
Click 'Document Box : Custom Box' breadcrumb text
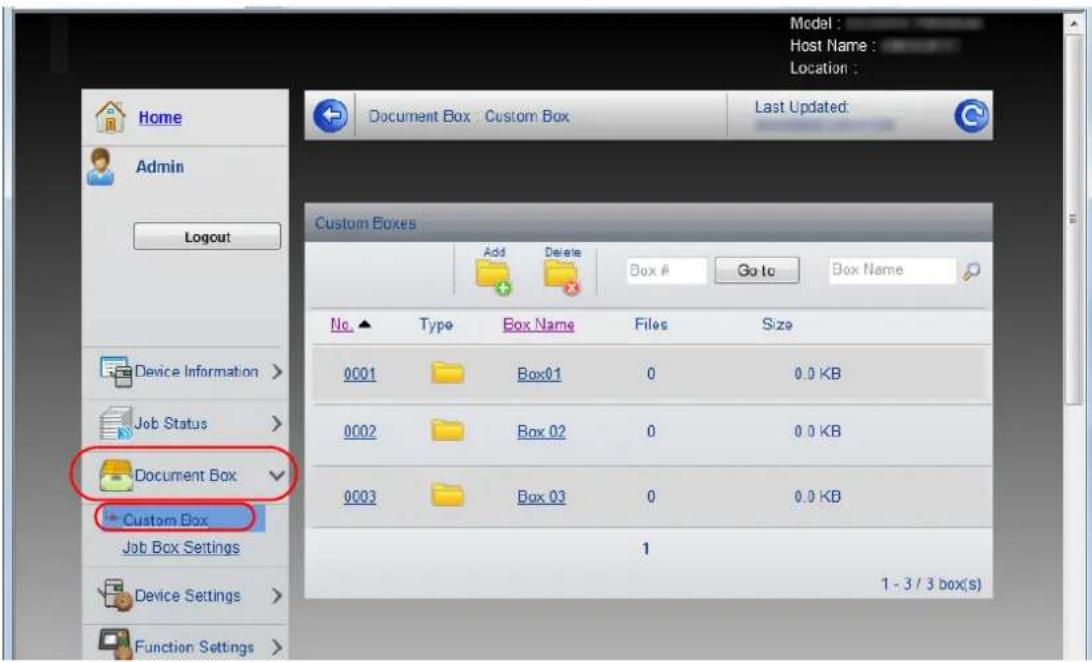469,116
